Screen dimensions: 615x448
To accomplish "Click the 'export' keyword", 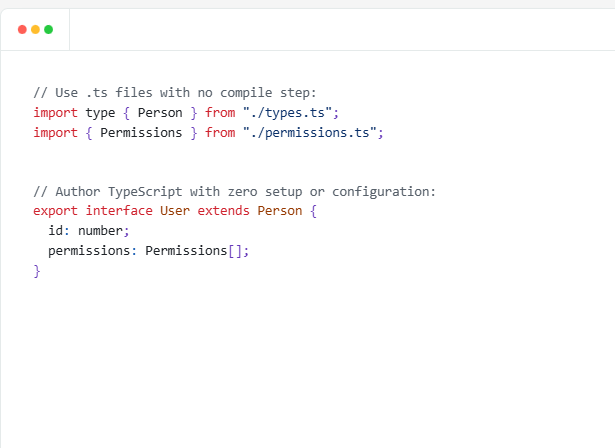I will (x=55, y=211).
